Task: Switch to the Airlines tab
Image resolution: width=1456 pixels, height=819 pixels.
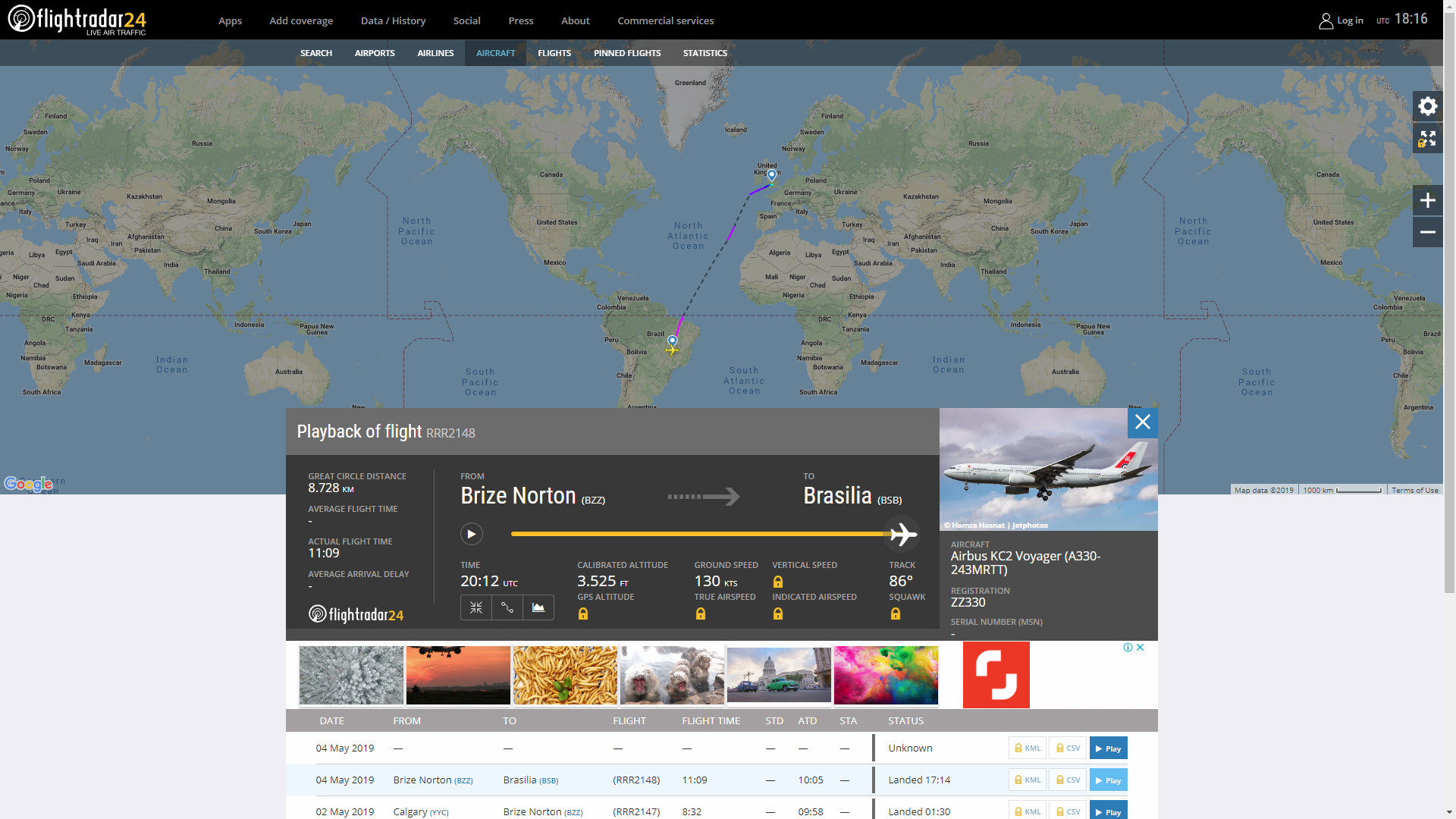Action: click(435, 53)
